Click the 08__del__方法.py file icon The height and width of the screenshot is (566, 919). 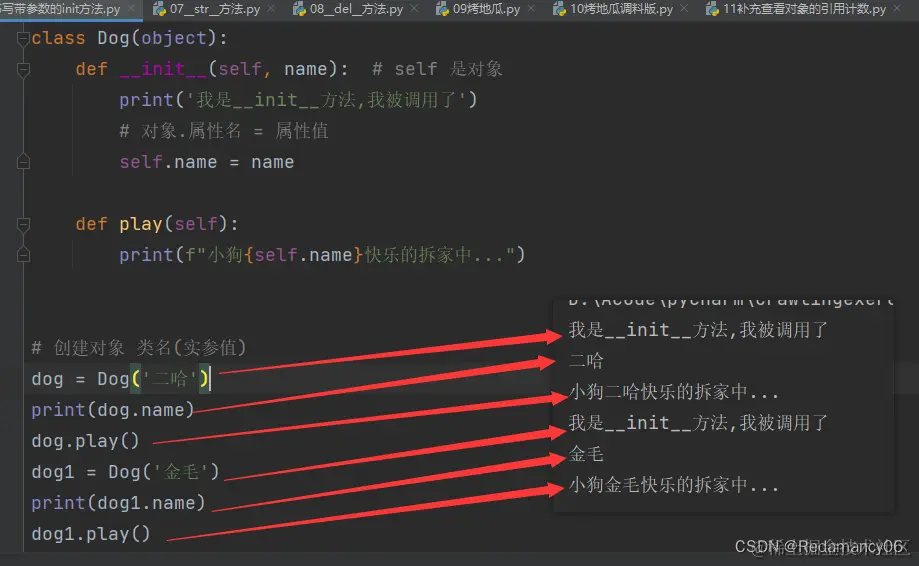pos(299,9)
